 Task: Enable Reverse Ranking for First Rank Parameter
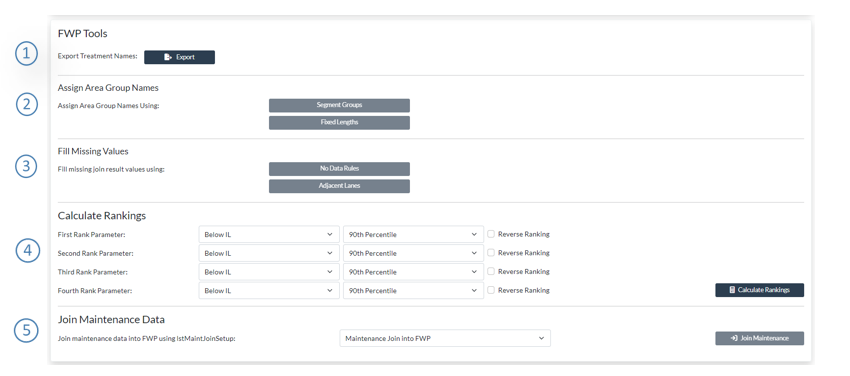491,234
